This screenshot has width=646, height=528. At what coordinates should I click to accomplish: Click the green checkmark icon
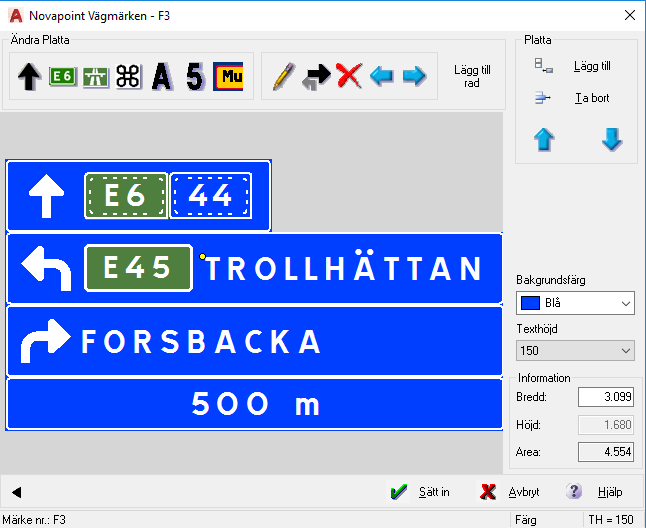(398, 492)
